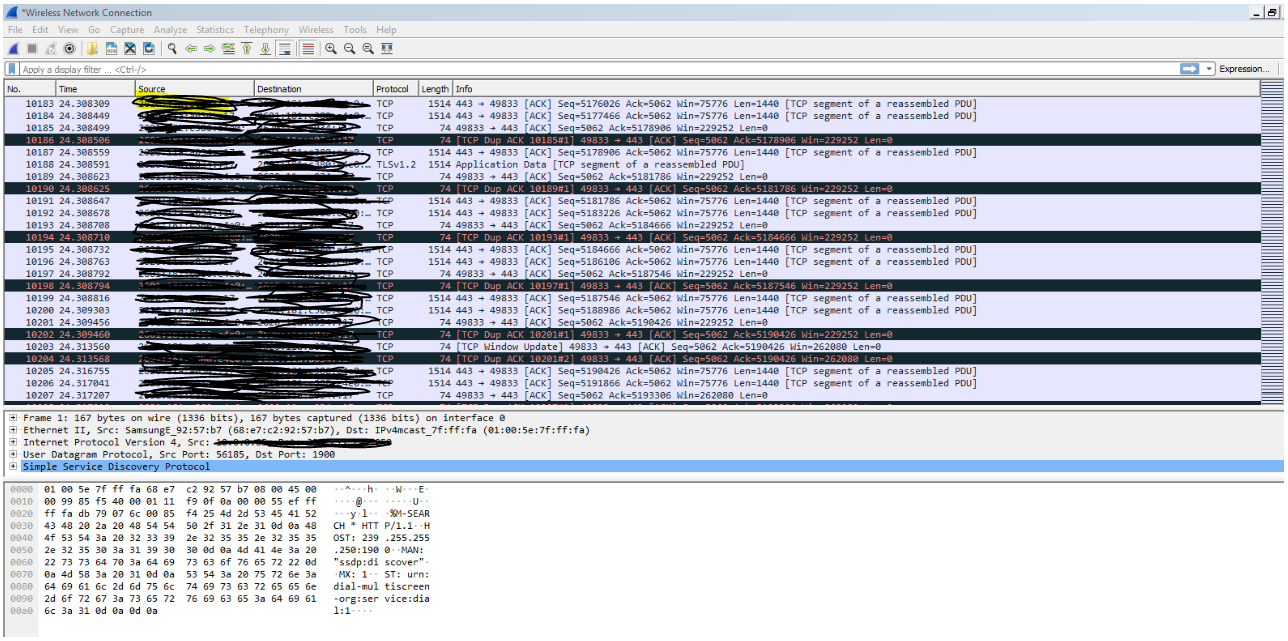Select packet 10207 in the list
Image resolution: width=1288 pixels, height=641 pixels.
click(632, 395)
